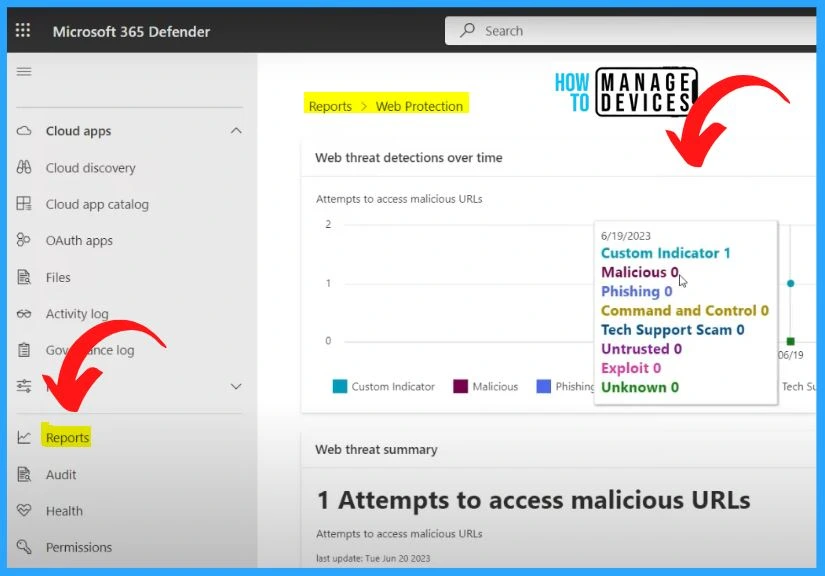Image resolution: width=825 pixels, height=576 pixels.
Task: Click the 6/19/2023 date in tooltip
Action: [626, 236]
